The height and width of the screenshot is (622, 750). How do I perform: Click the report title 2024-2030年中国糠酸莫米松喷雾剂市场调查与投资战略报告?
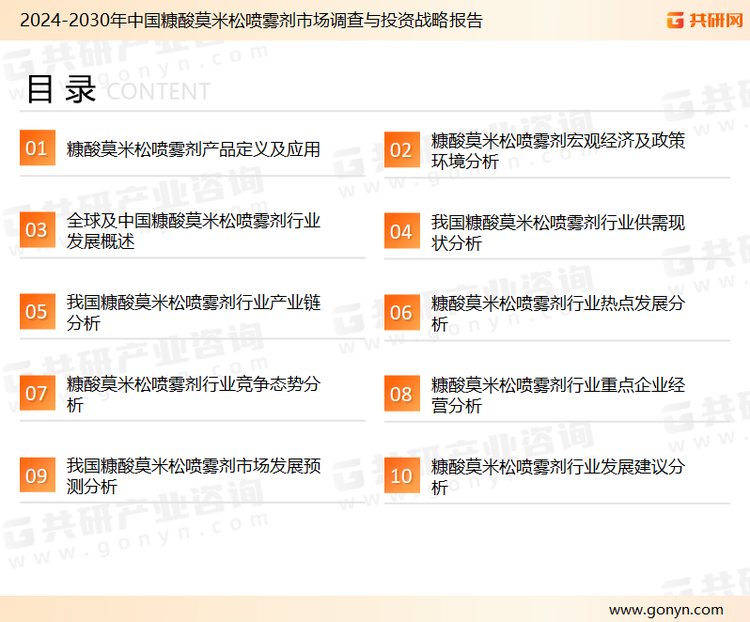(251, 20)
